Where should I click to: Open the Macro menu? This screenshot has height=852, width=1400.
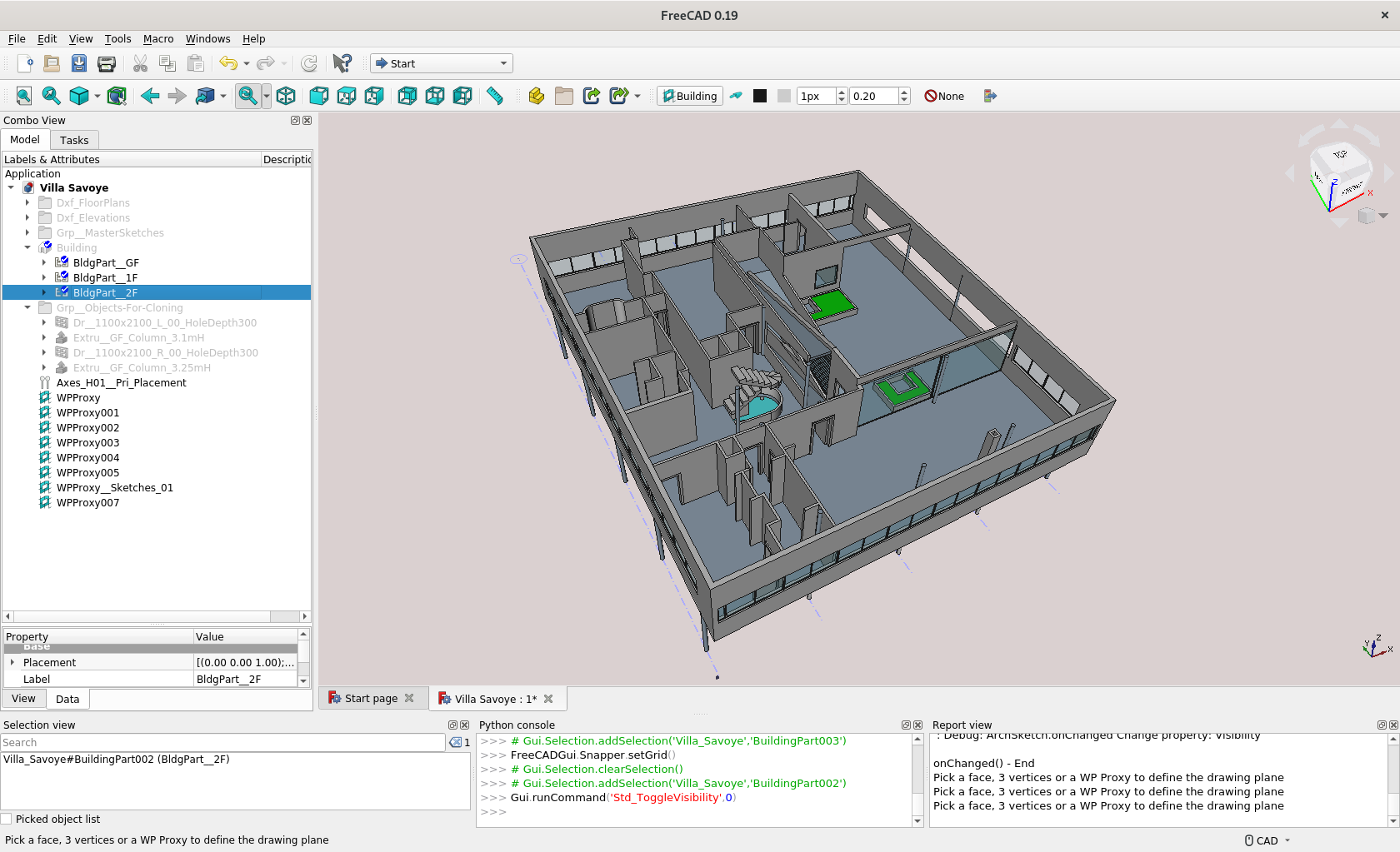pyautogui.click(x=158, y=39)
